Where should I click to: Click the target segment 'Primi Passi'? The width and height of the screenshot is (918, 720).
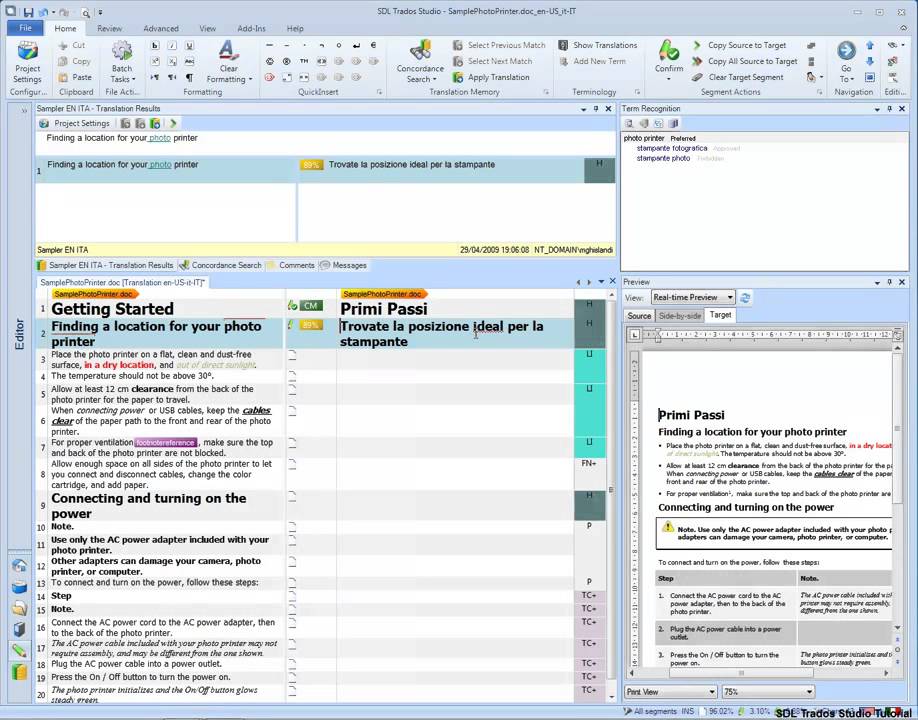pos(384,308)
